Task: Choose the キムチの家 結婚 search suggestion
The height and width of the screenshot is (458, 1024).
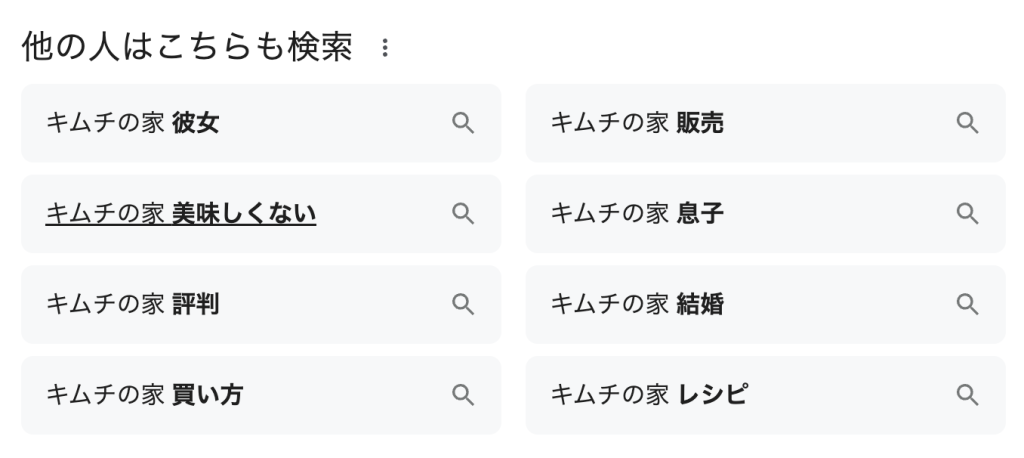Action: point(637,304)
